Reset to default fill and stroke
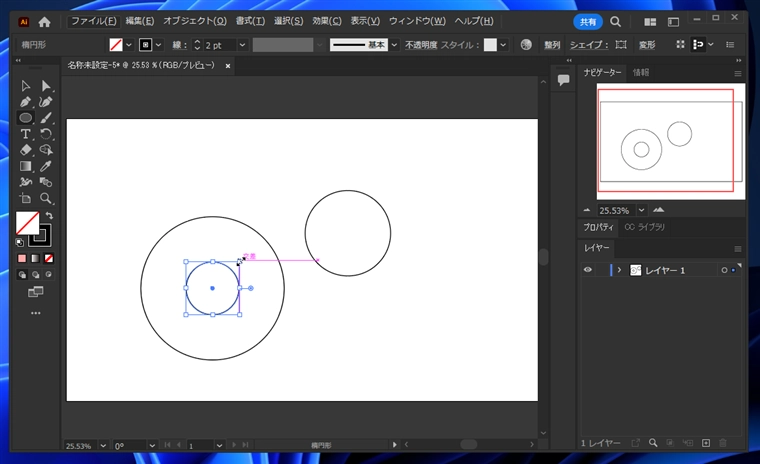The height and width of the screenshot is (464, 760). pyautogui.click(x=19, y=242)
